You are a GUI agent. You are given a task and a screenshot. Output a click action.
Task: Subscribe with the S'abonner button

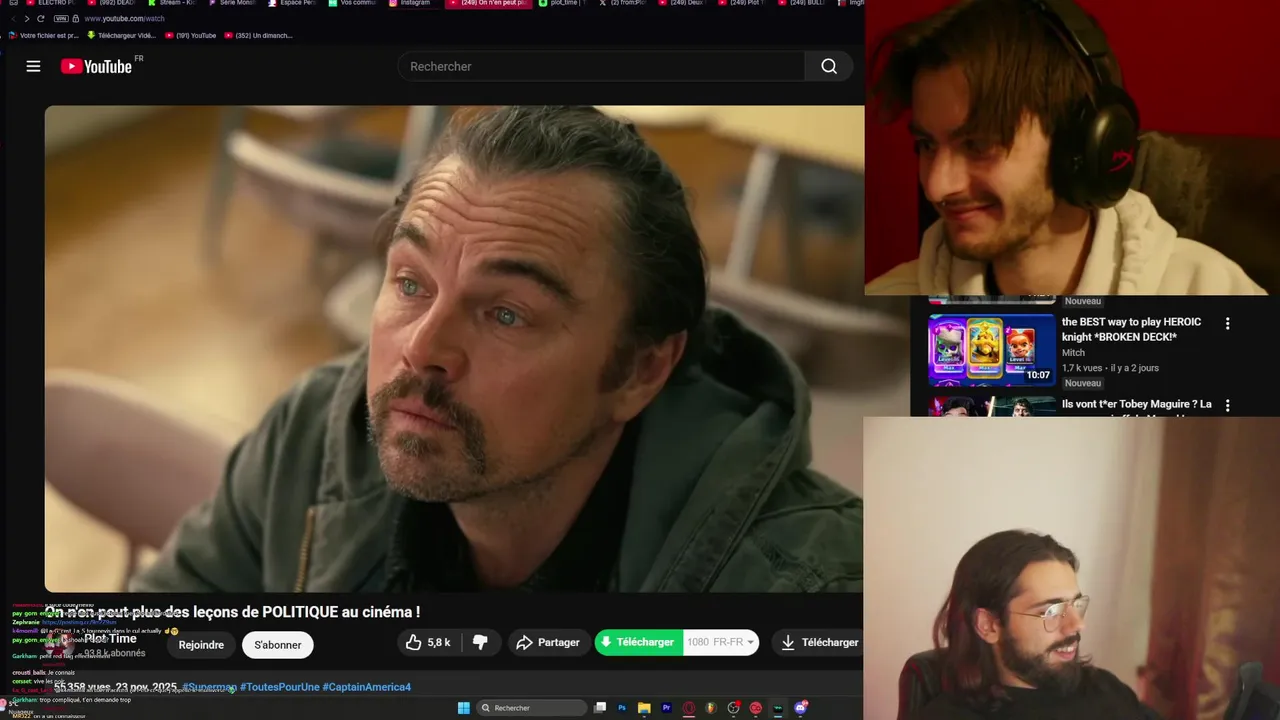click(278, 645)
